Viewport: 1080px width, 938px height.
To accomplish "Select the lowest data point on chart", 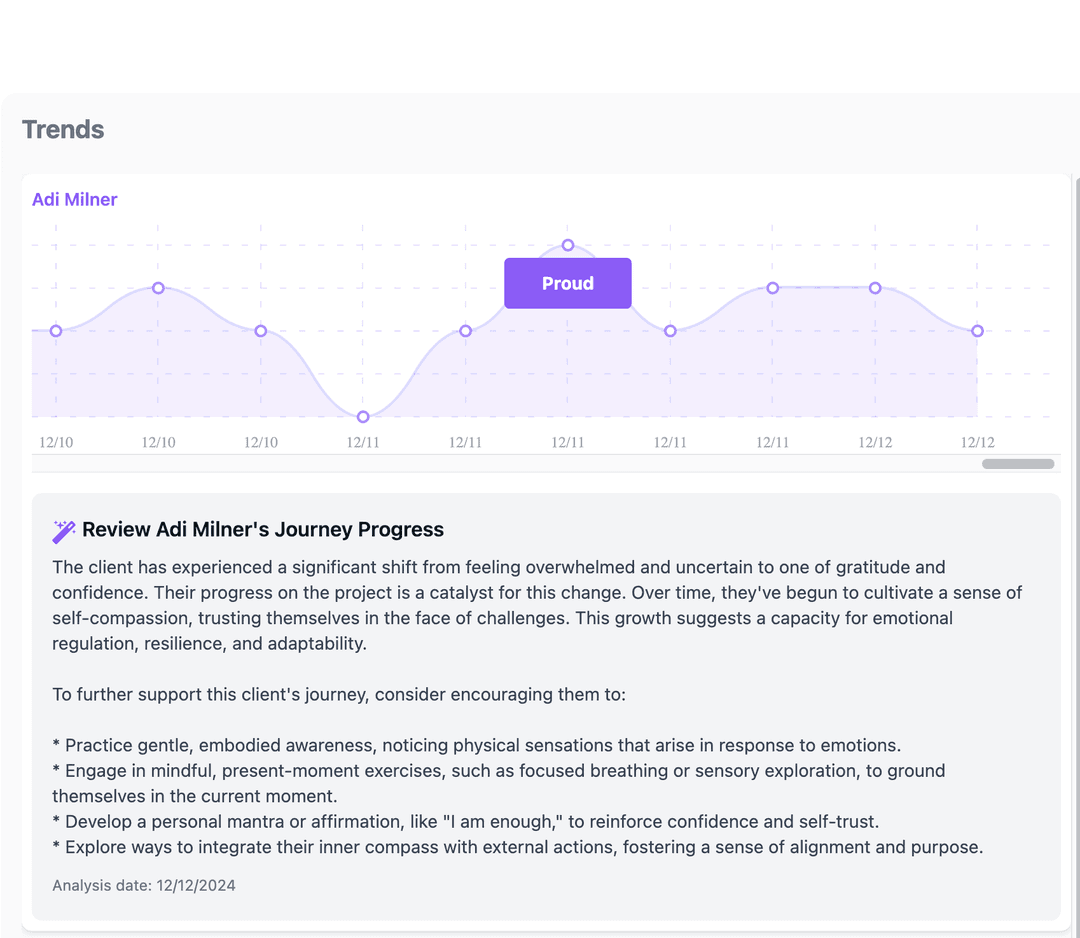I will 363,416.
